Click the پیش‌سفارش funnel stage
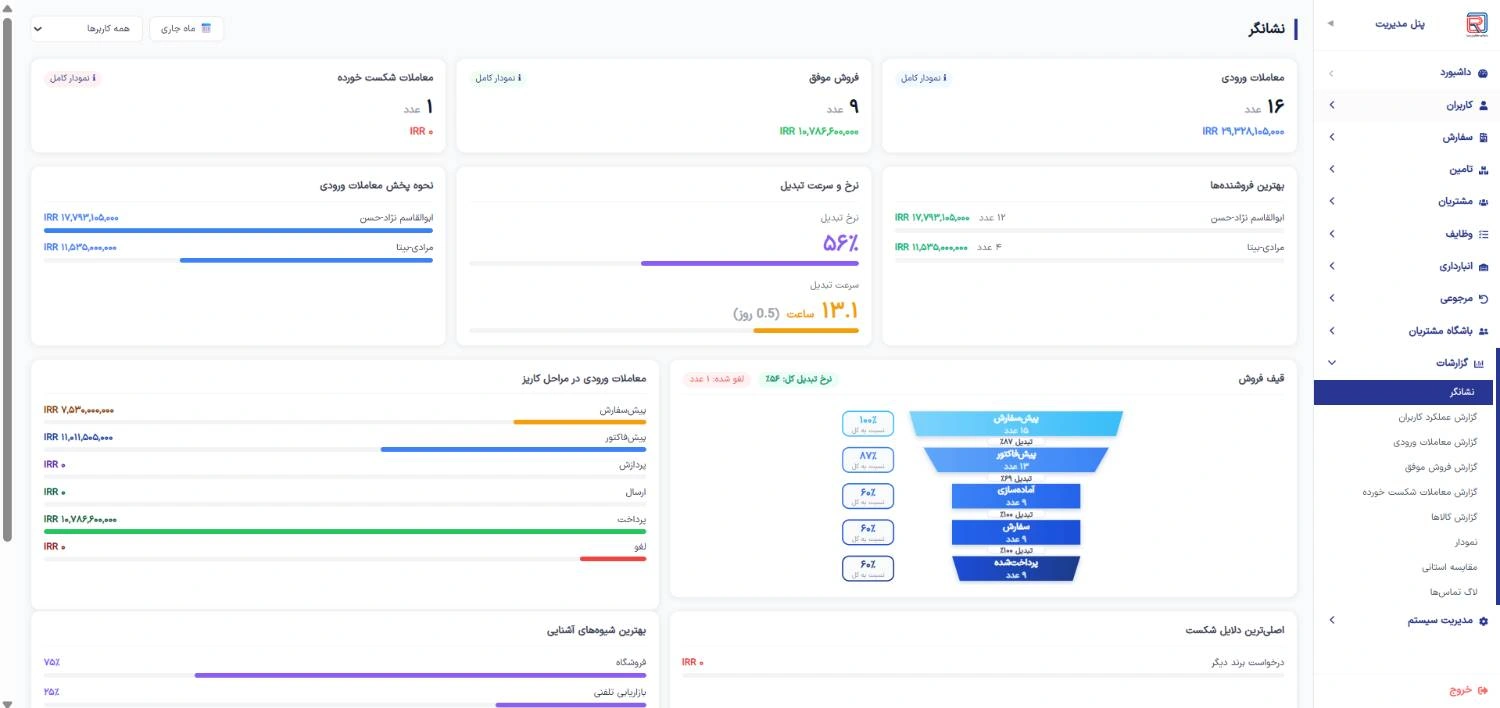 (x=1010, y=424)
